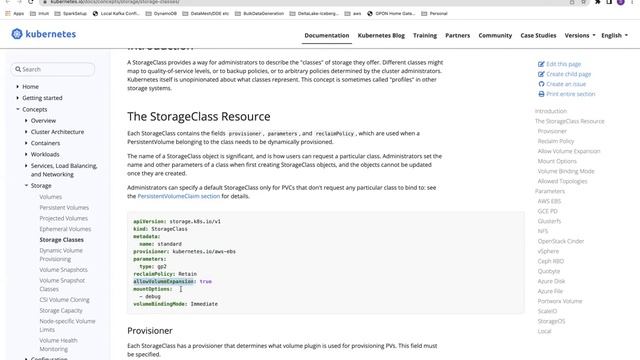Open Kubernetes Blog from the top nav
This screenshot has height=360, width=640.
coord(381,36)
